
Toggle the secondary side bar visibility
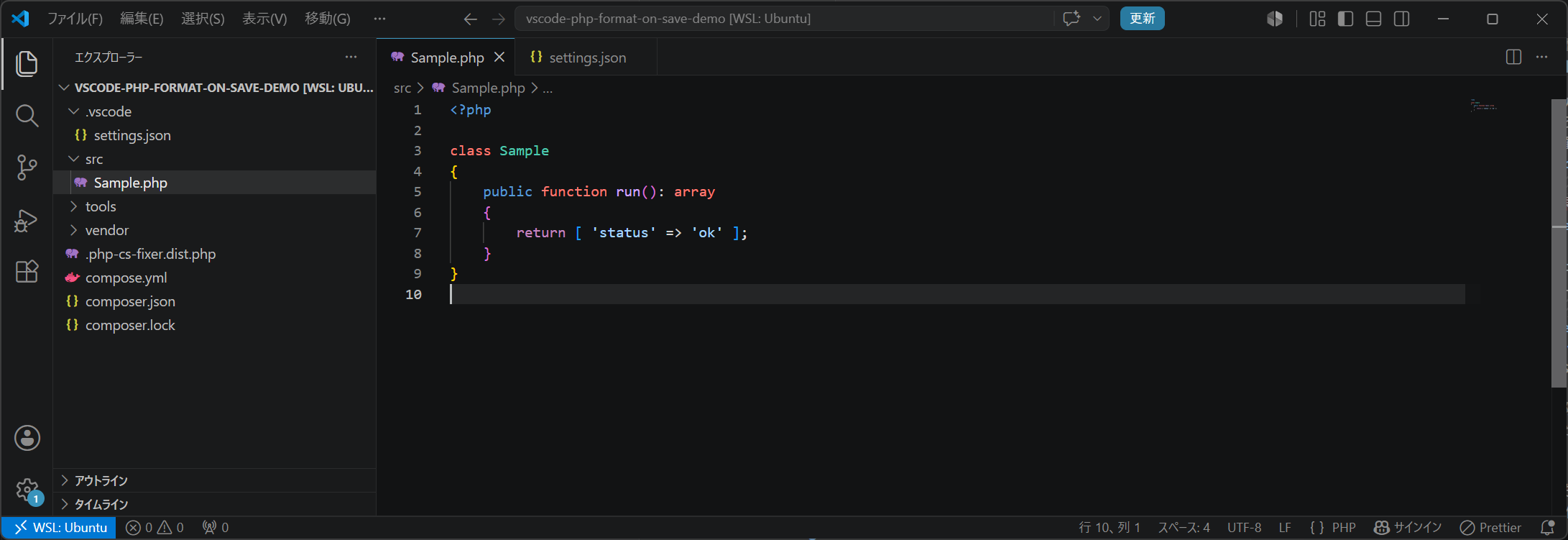(1401, 19)
